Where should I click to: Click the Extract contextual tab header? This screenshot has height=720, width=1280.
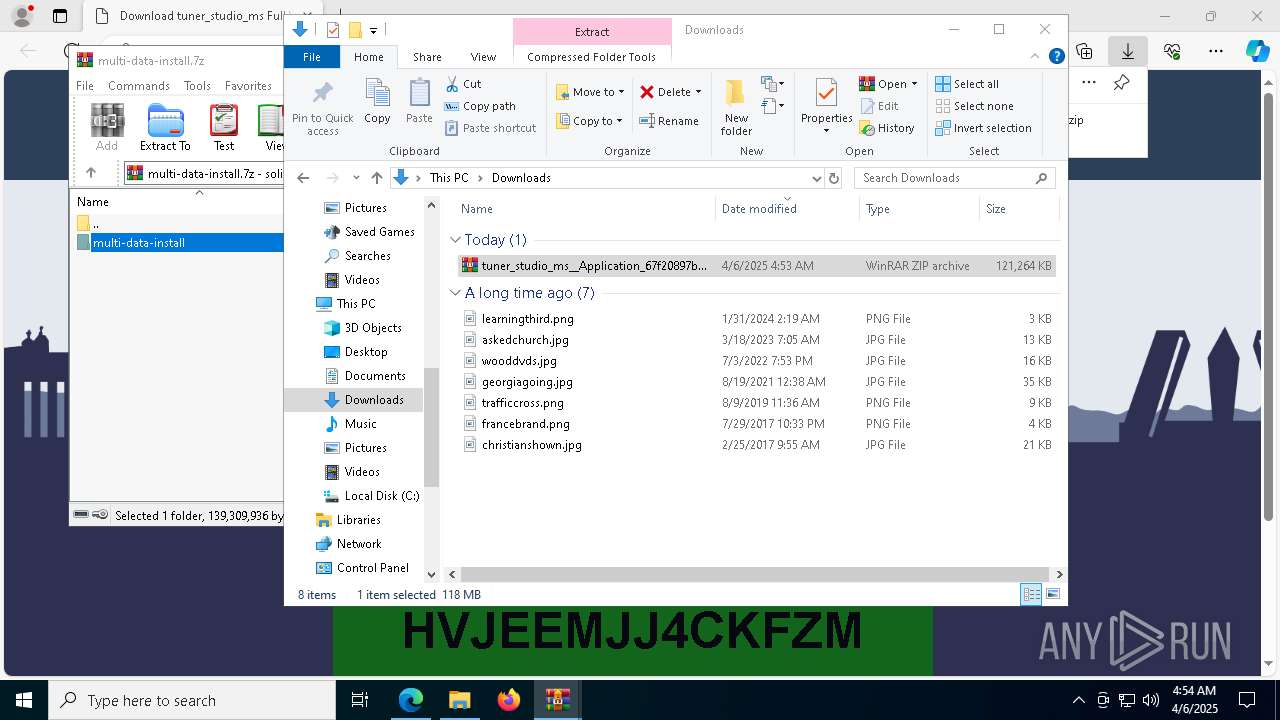[592, 32]
